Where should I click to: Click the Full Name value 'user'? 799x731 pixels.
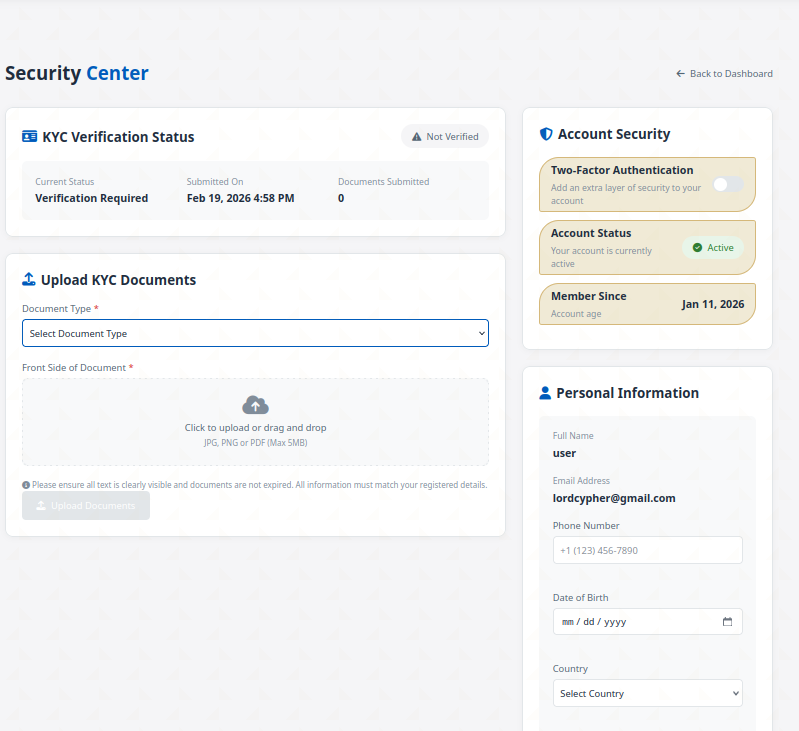coord(565,453)
